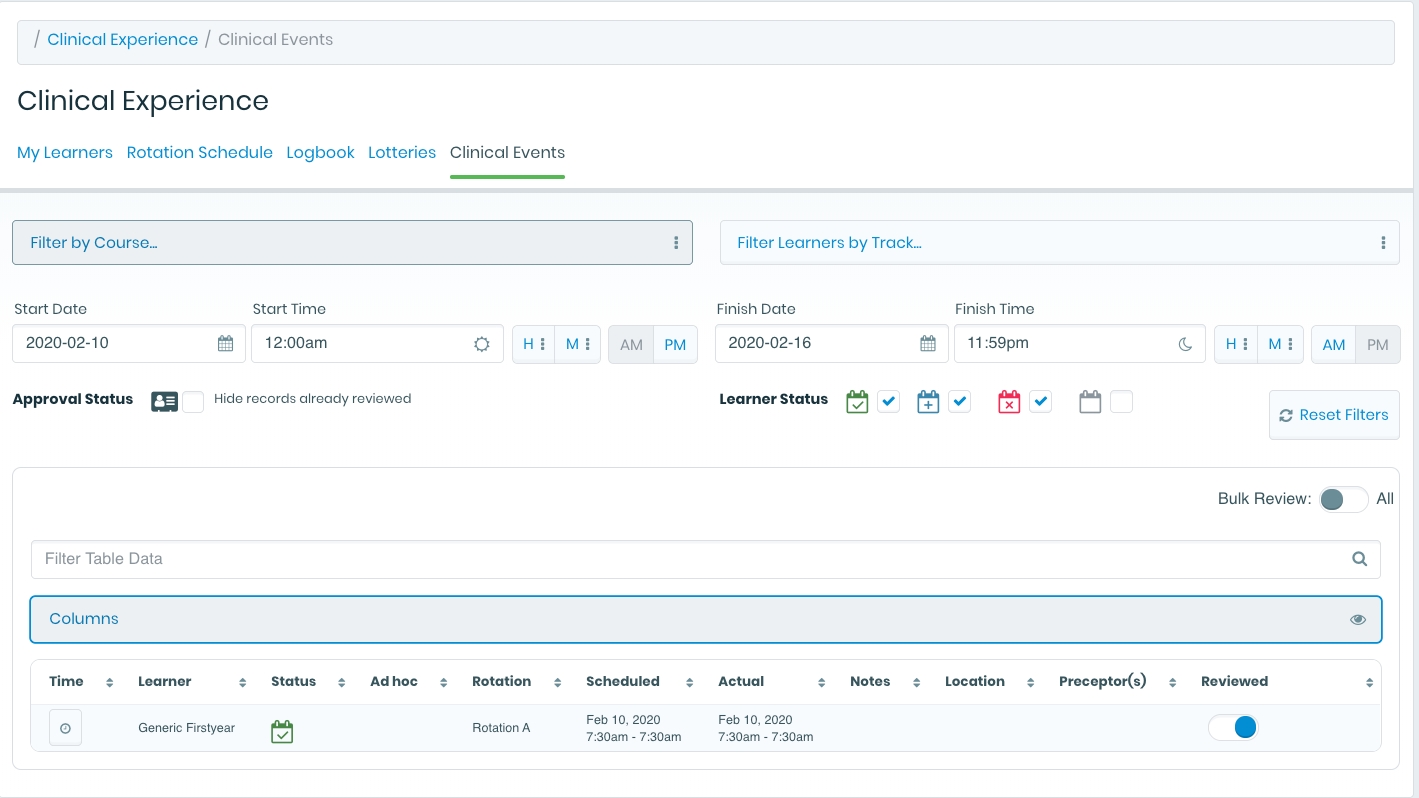Viewport: 1419px width, 798px height.
Task: Open Start Time hour H selector
Action: 533,344
